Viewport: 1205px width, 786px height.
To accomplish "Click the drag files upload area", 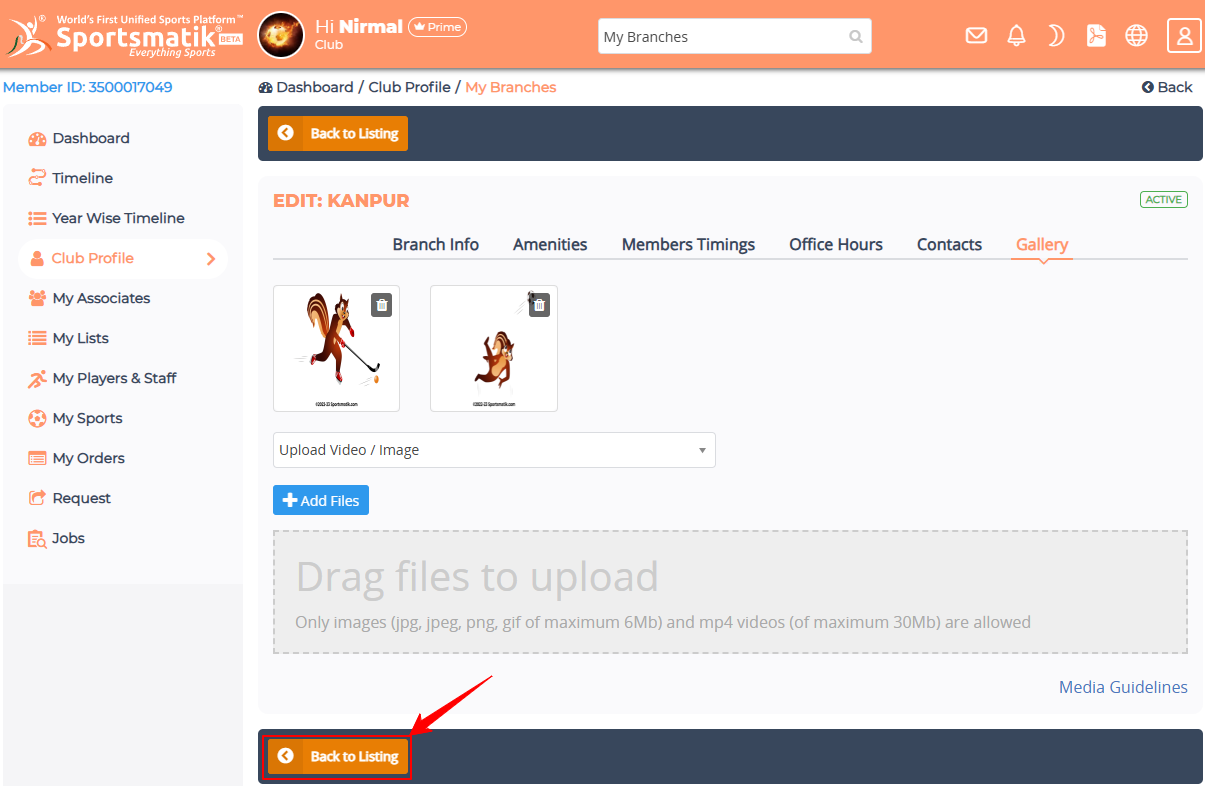I will (730, 592).
